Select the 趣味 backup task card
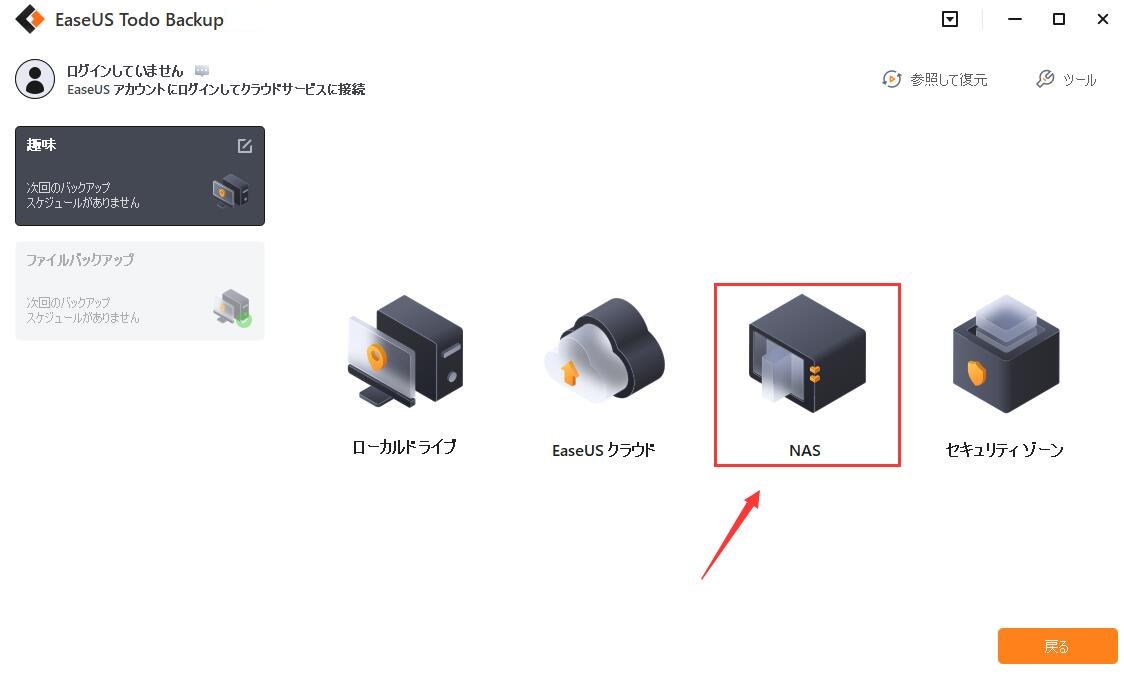This screenshot has width=1124, height=686. coord(140,176)
